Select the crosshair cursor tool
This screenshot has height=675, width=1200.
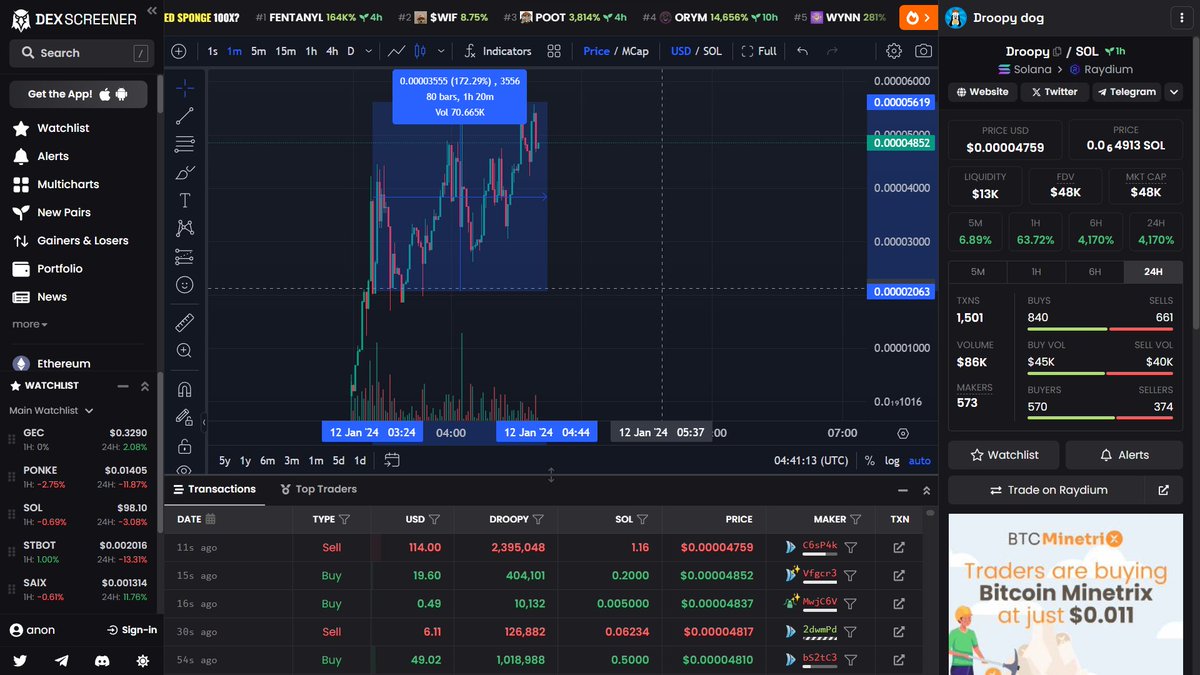point(185,87)
